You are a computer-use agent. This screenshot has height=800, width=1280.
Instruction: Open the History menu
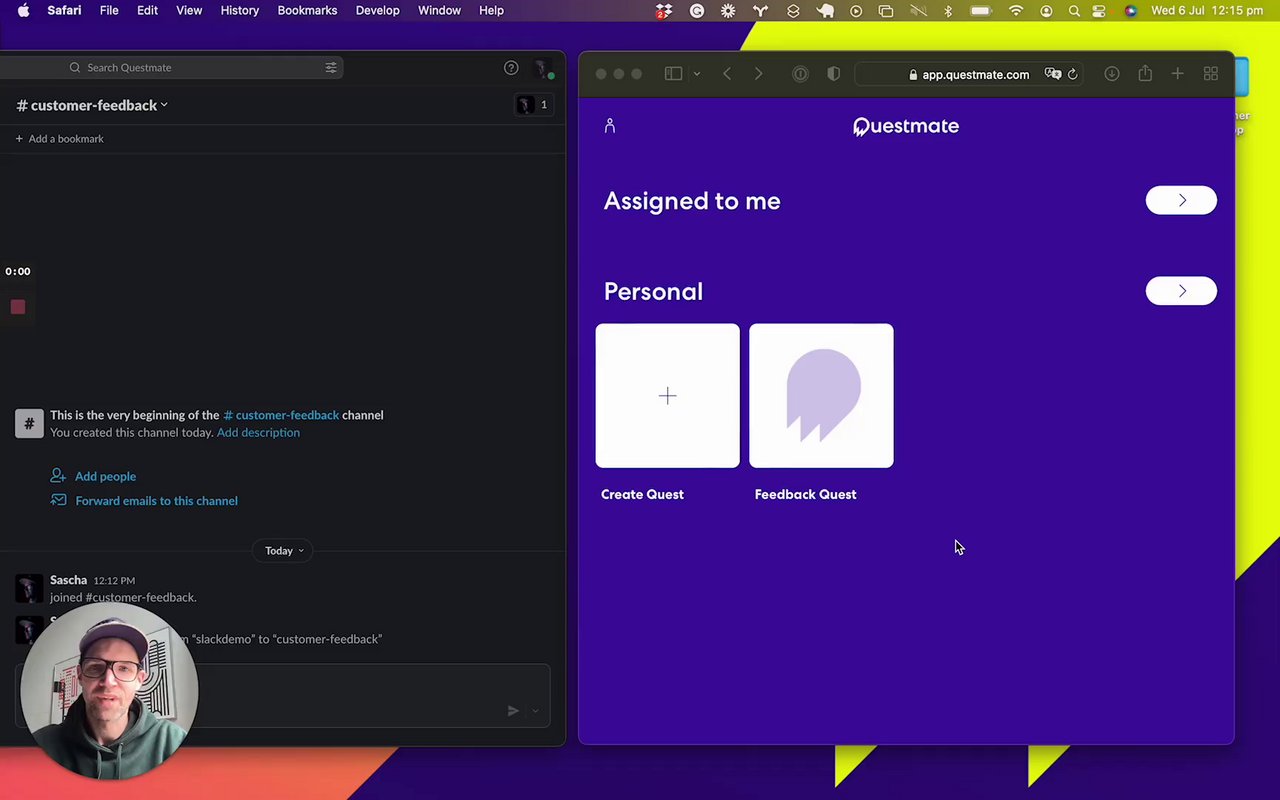pos(239,11)
